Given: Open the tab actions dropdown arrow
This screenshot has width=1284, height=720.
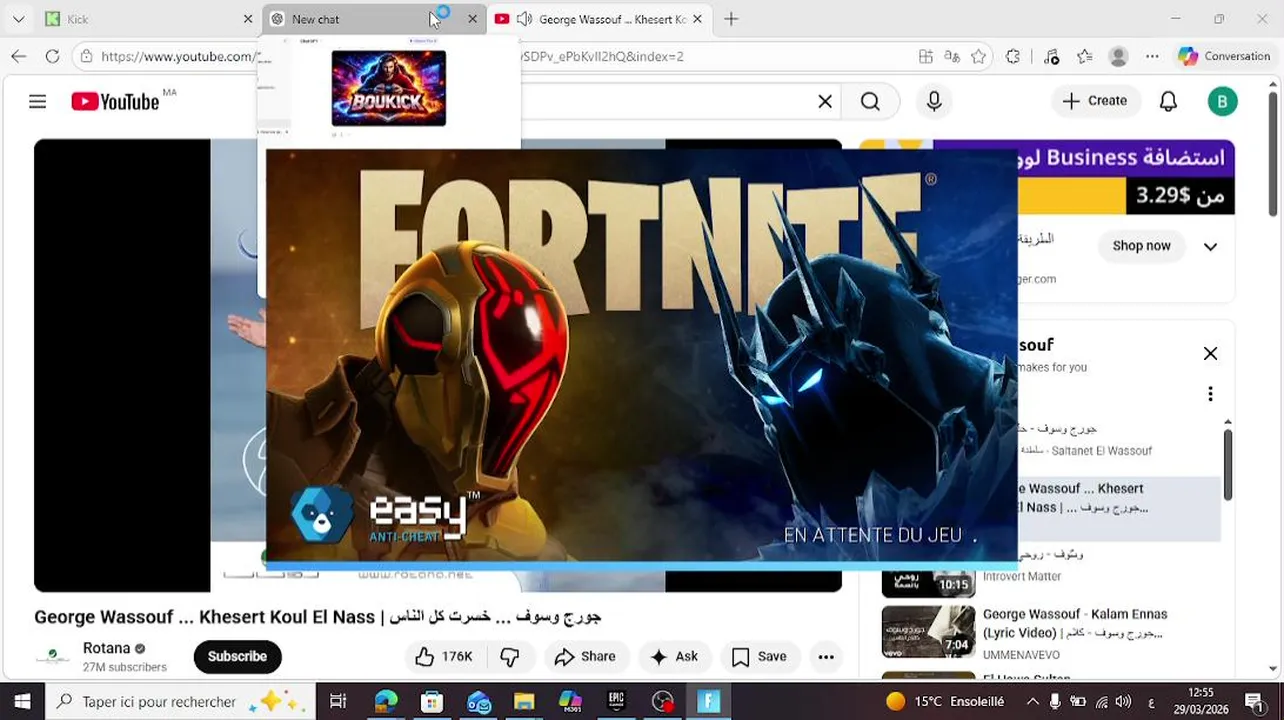Looking at the screenshot, I should [19, 19].
